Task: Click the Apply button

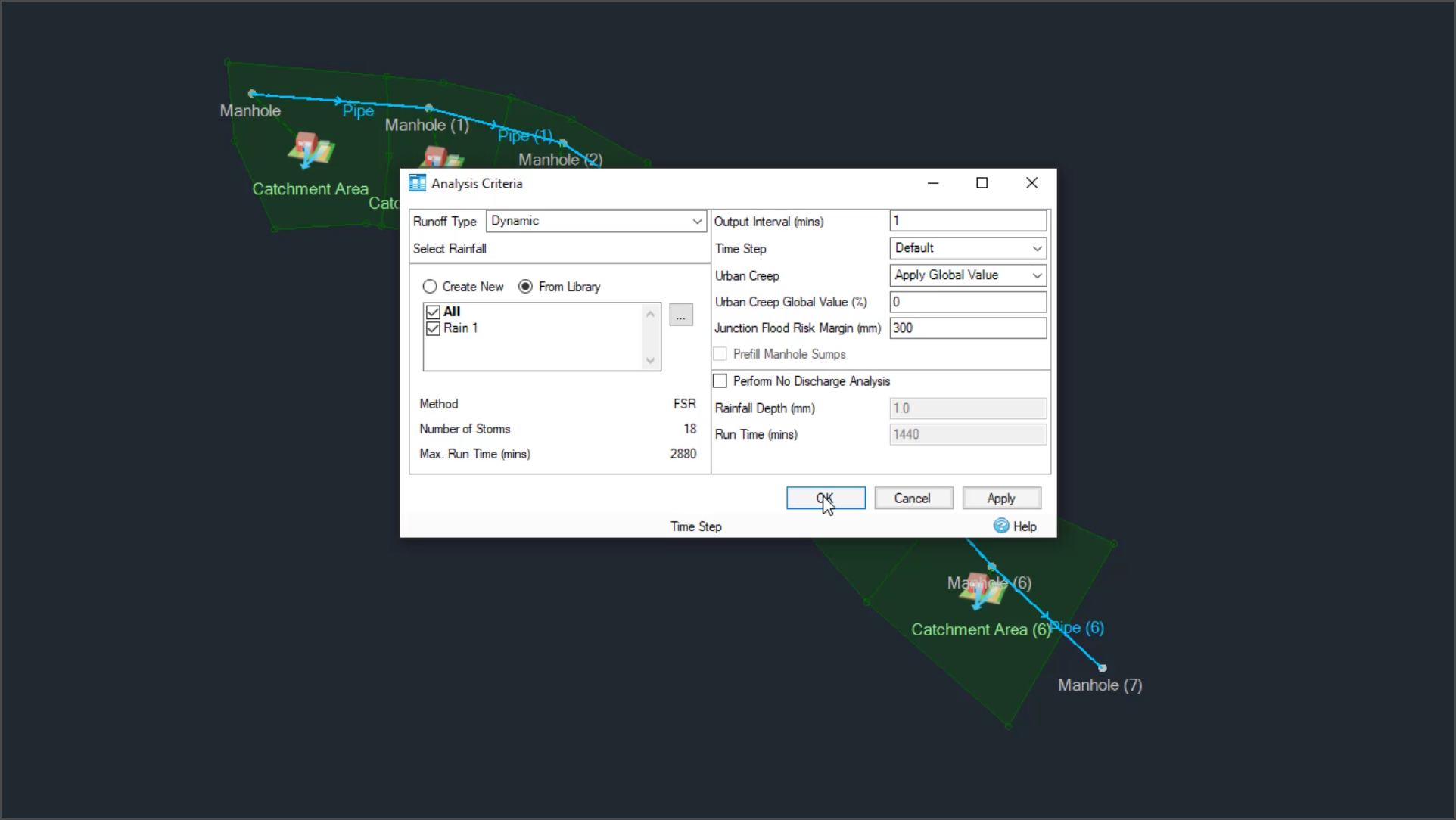Action: coord(1000,498)
